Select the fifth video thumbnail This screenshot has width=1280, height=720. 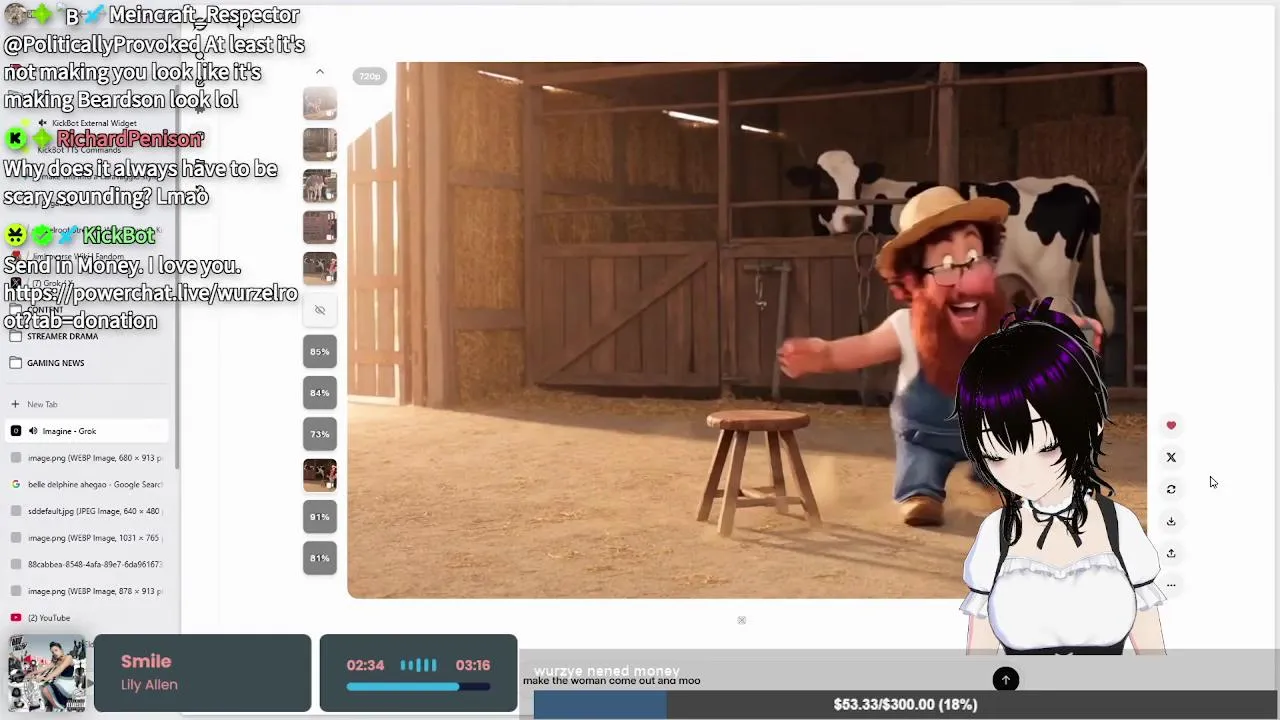pos(320,268)
